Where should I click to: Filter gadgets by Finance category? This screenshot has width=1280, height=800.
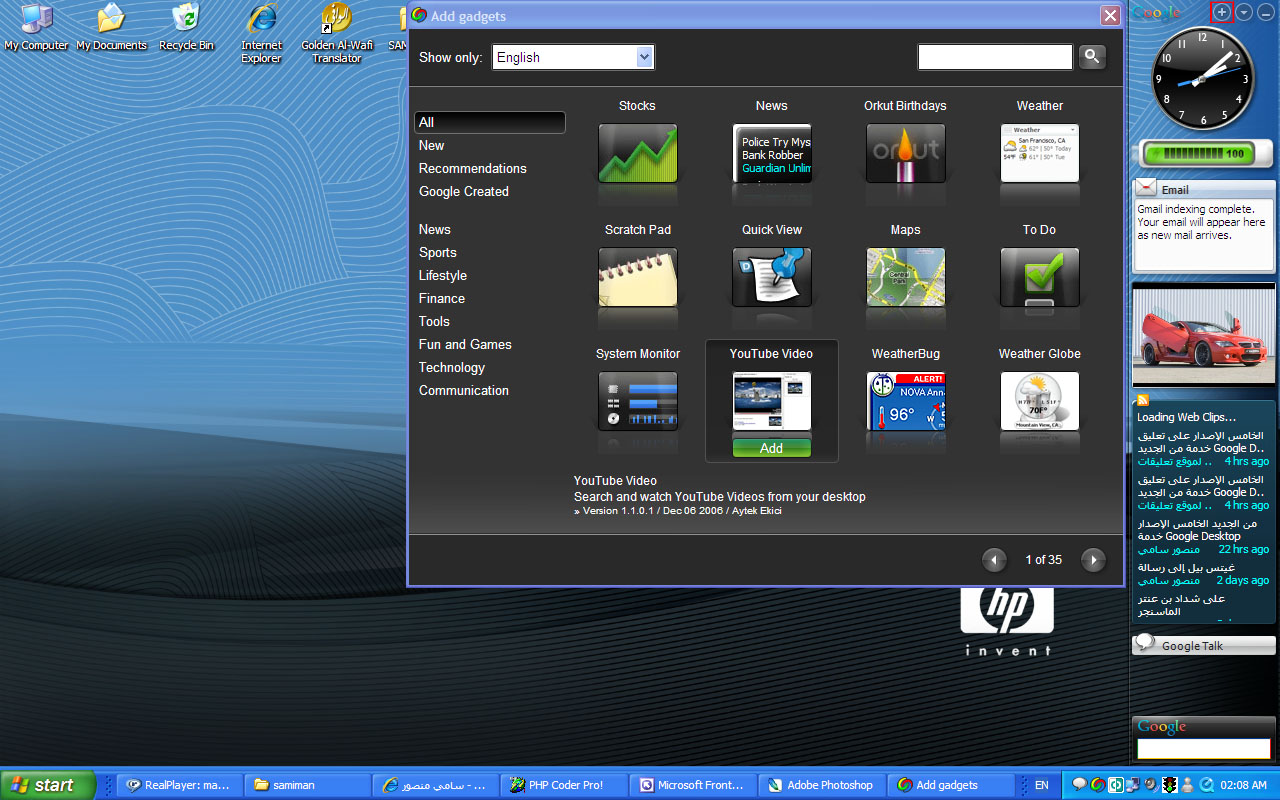pyautogui.click(x=442, y=298)
